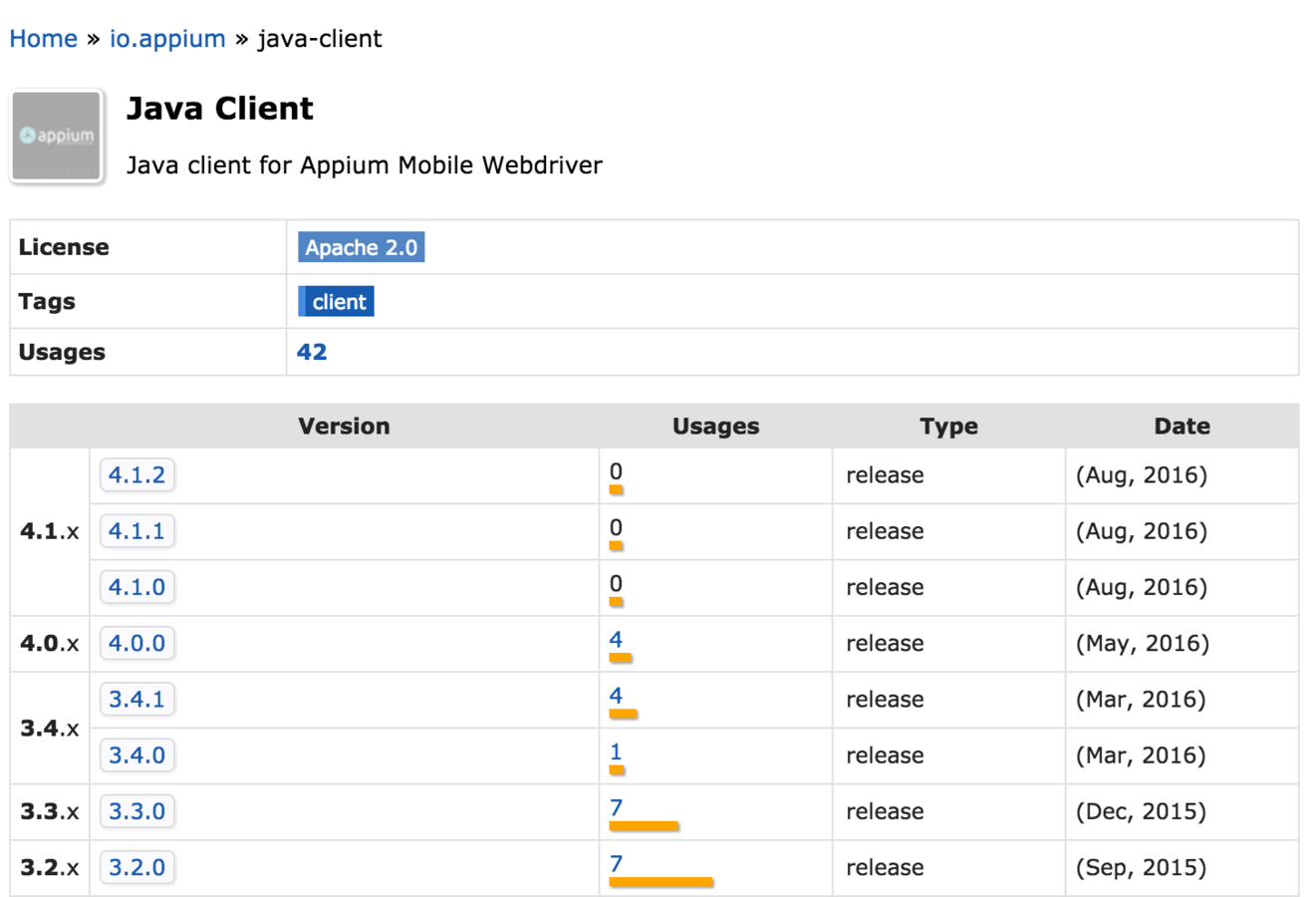This screenshot has height=897, width=1316.
Task: Click the date (Mar, 2016) for 3.4.1
Action: point(1141,700)
